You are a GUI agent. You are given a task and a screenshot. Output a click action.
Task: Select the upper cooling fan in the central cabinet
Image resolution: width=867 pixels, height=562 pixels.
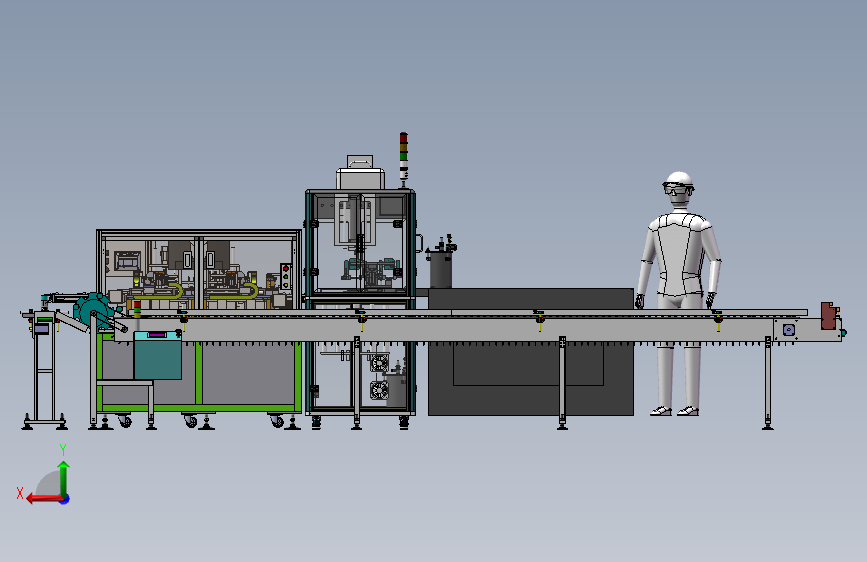point(379,363)
